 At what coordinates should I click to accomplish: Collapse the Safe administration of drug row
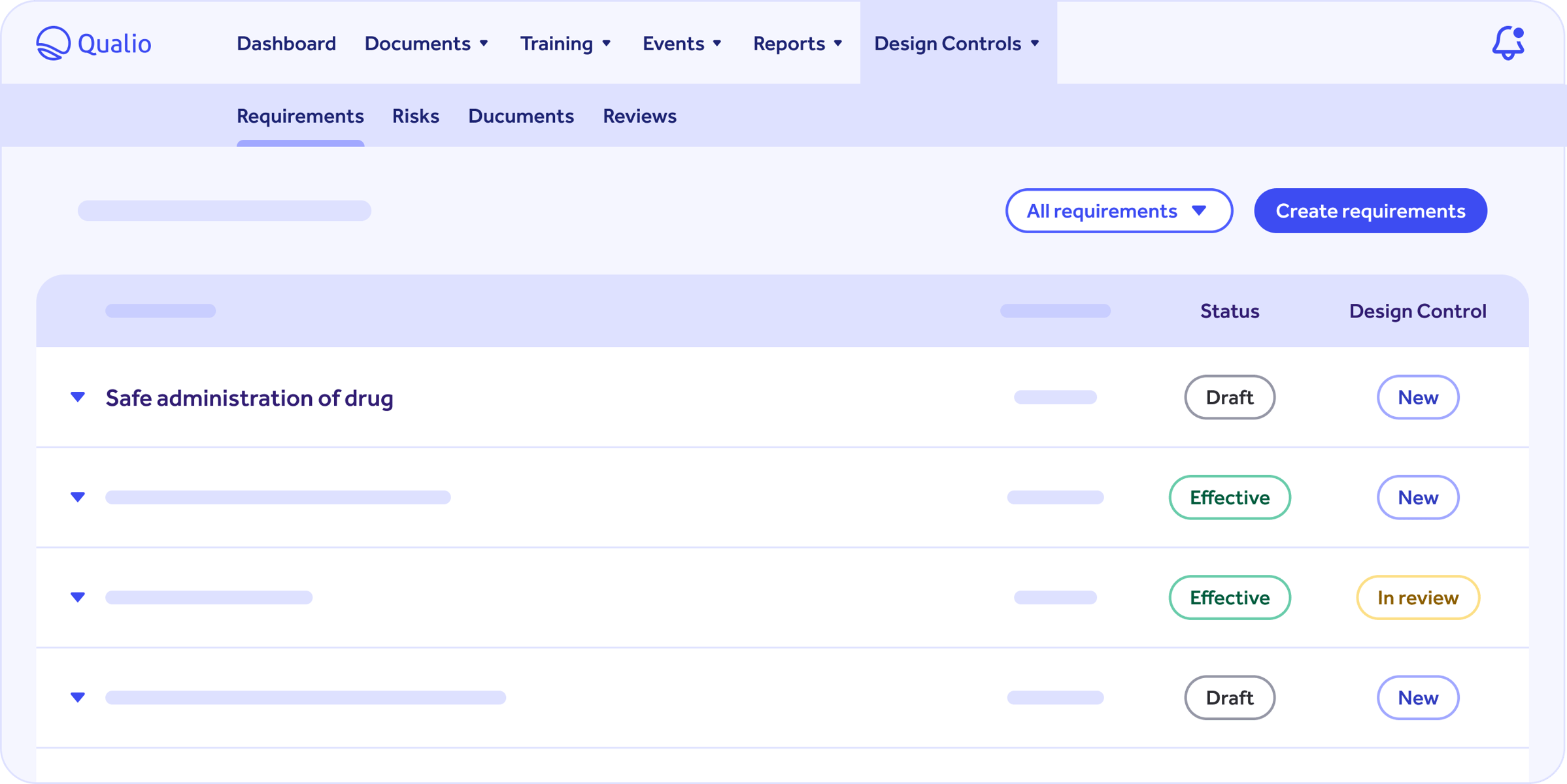point(78,397)
